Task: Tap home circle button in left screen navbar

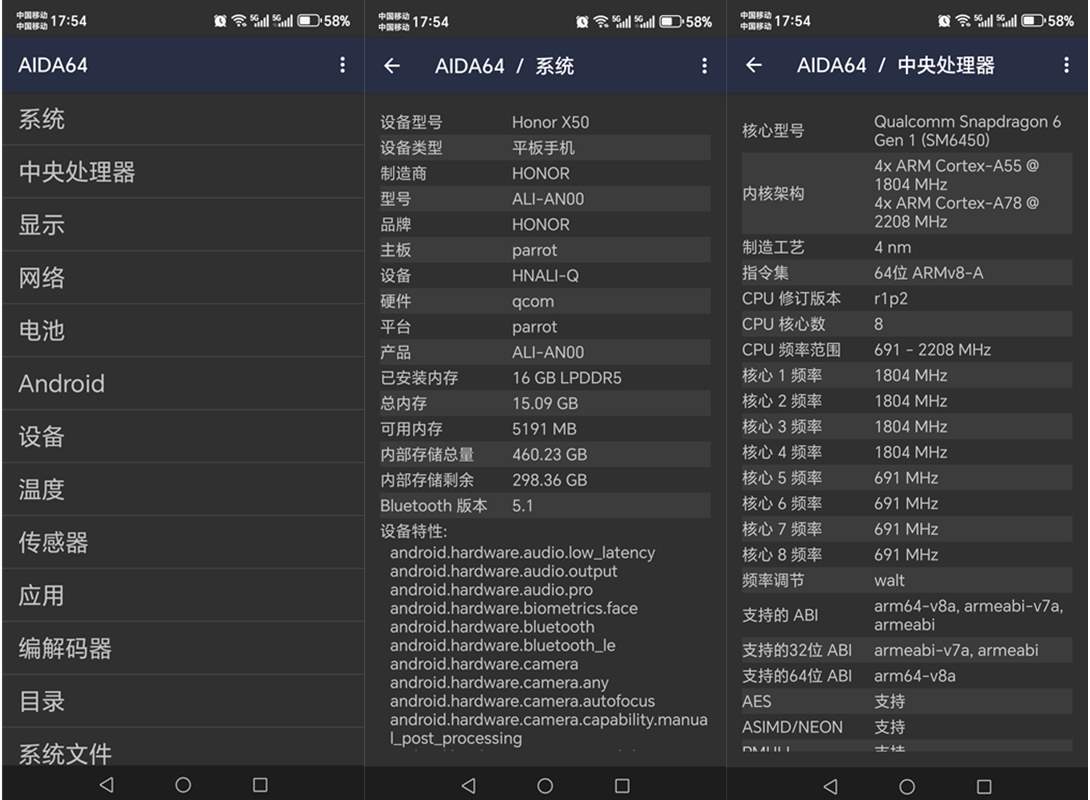Action: 183,785
